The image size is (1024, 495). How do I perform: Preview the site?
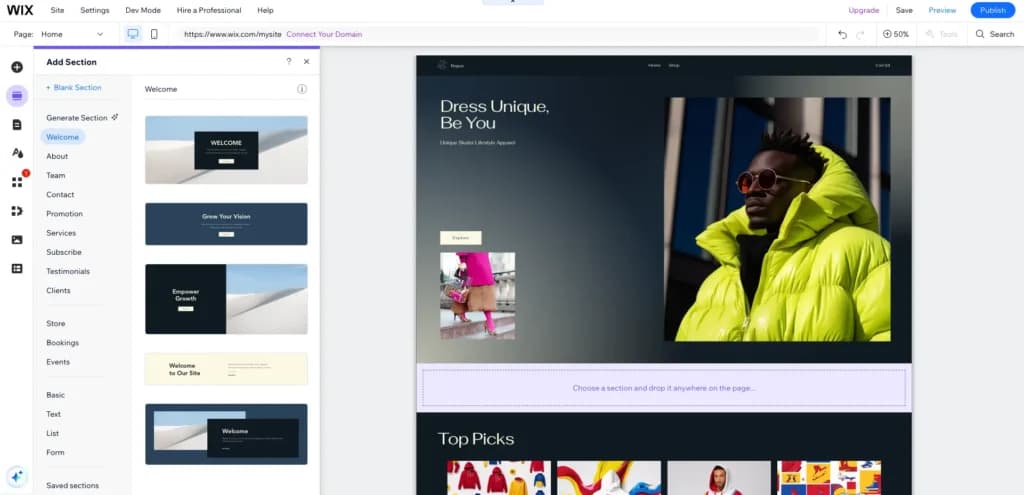pyautogui.click(x=942, y=10)
